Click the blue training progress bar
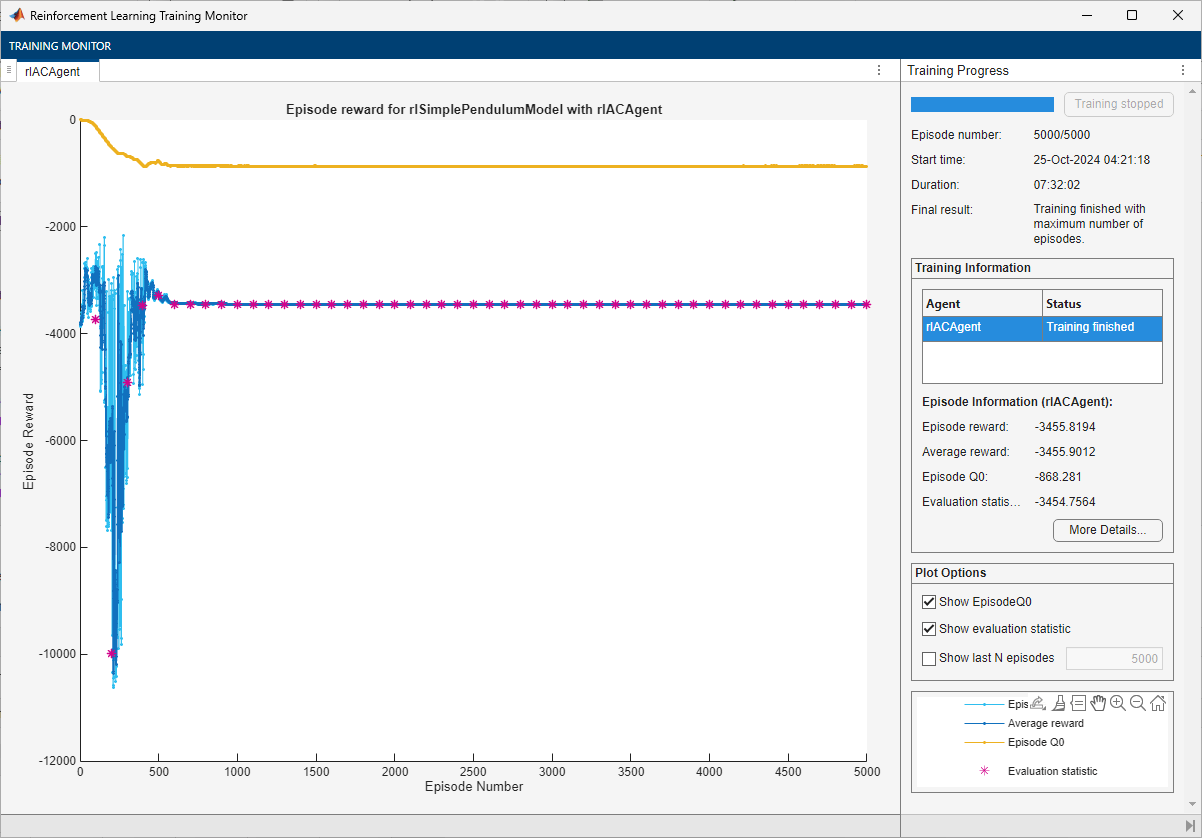The width and height of the screenshot is (1202, 838). coord(982,104)
